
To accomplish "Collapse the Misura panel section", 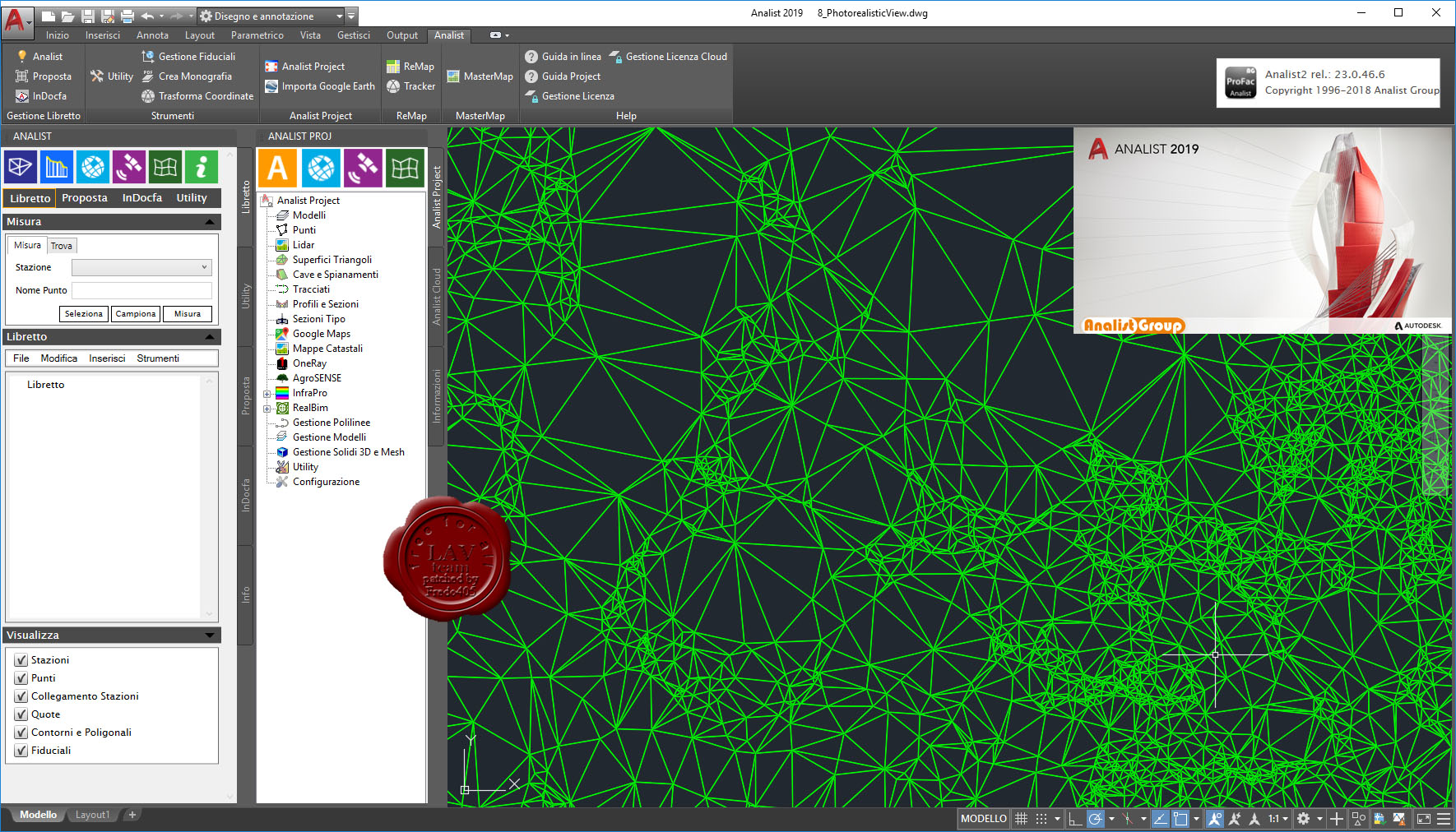I will 210,222.
